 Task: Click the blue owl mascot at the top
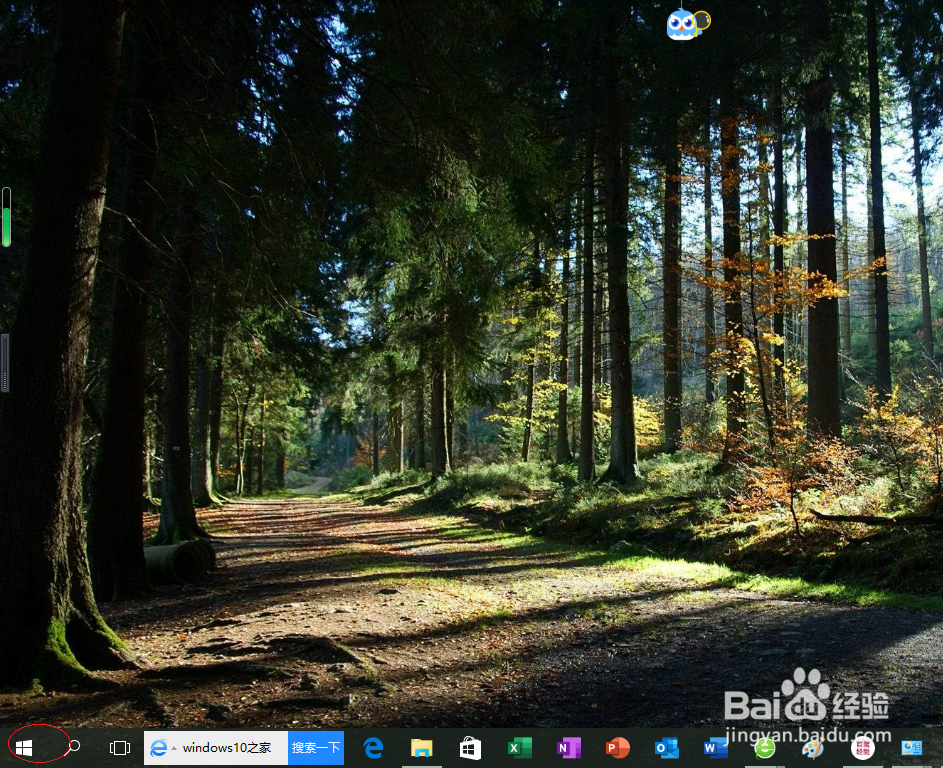pyautogui.click(x=679, y=23)
